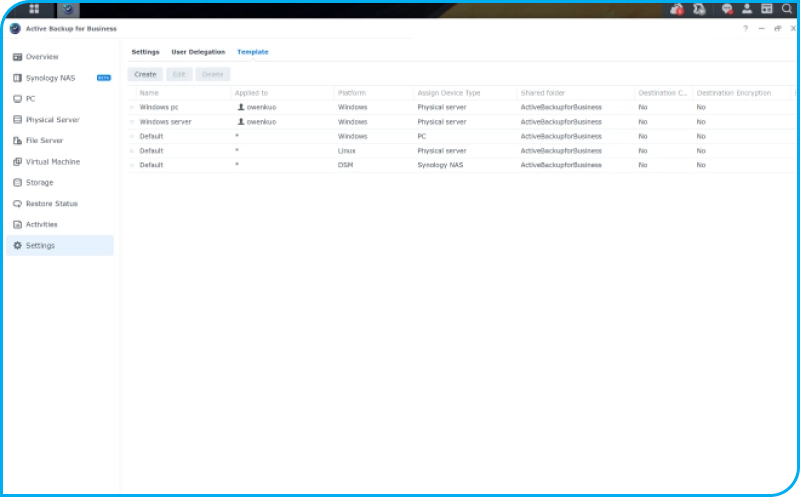Click the owenkuo user icon in Windows server row
This screenshot has height=497, width=800.
point(241,121)
